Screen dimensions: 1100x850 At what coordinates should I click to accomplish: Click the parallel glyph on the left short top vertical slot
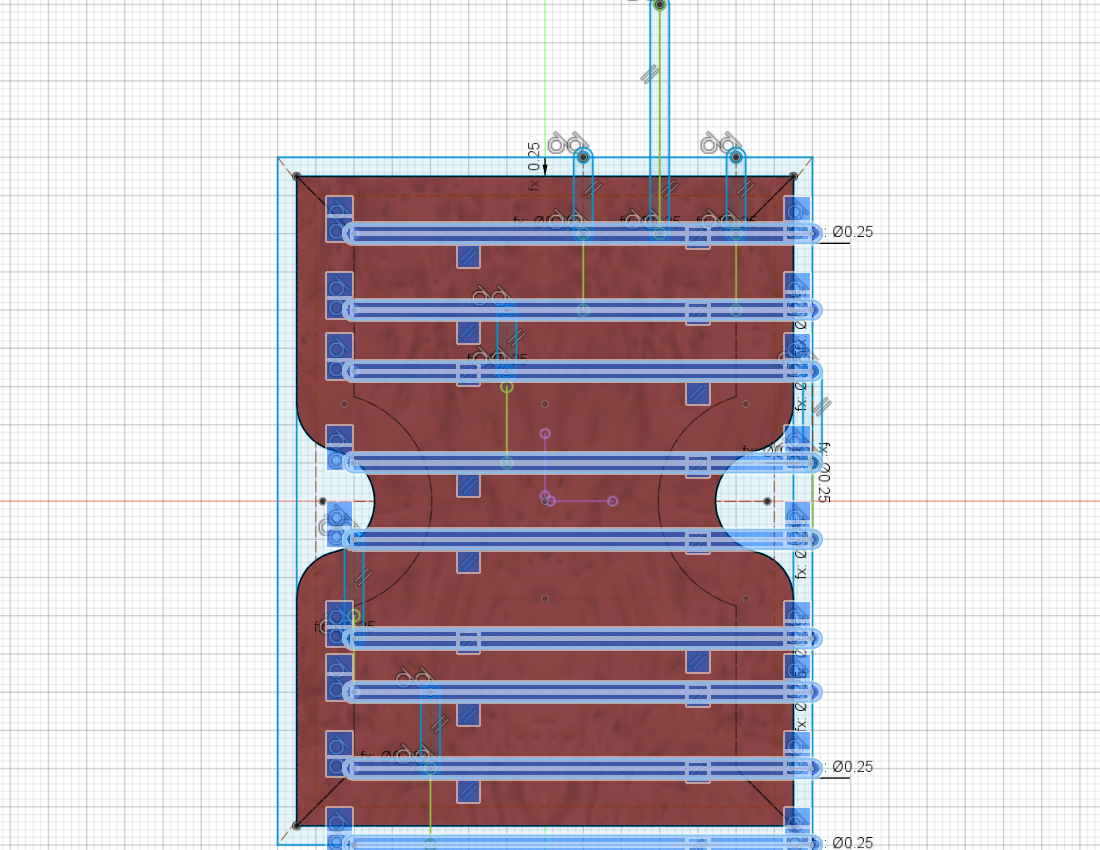pos(592,188)
